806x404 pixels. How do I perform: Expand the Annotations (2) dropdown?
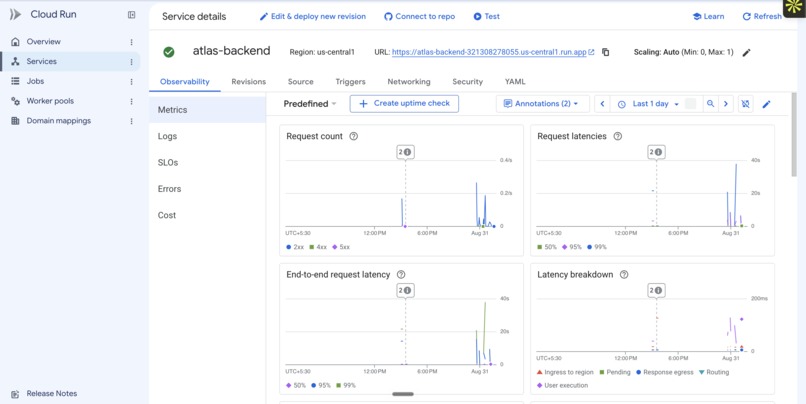point(543,104)
